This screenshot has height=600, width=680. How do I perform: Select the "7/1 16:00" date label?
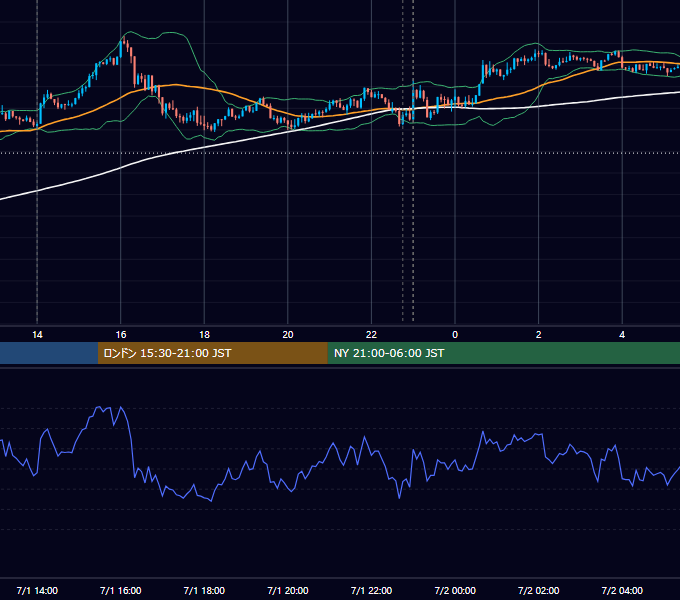(121, 591)
